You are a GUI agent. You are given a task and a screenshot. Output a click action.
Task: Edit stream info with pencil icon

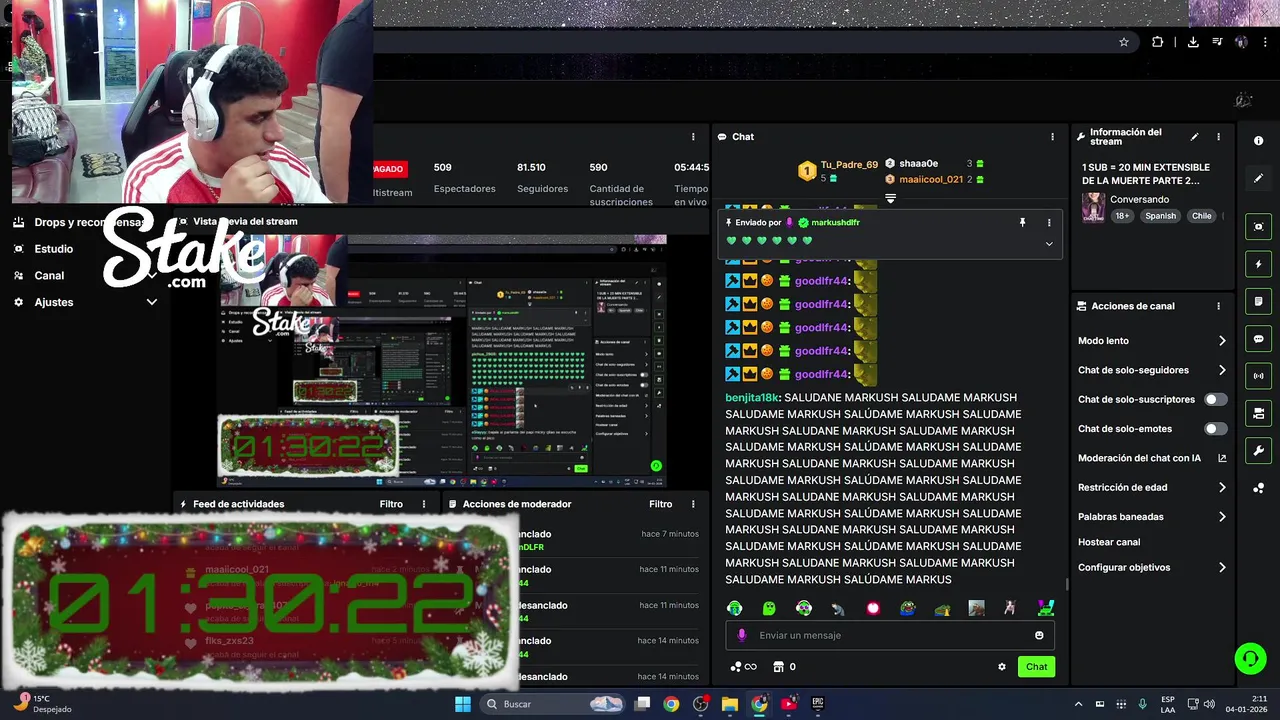pos(1194,137)
